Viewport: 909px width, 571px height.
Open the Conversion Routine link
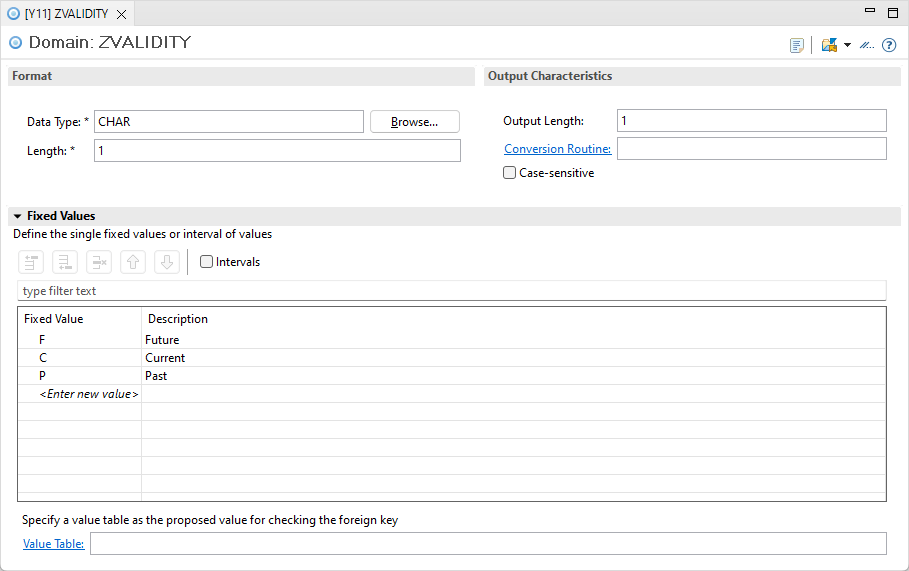(x=558, y=149)
